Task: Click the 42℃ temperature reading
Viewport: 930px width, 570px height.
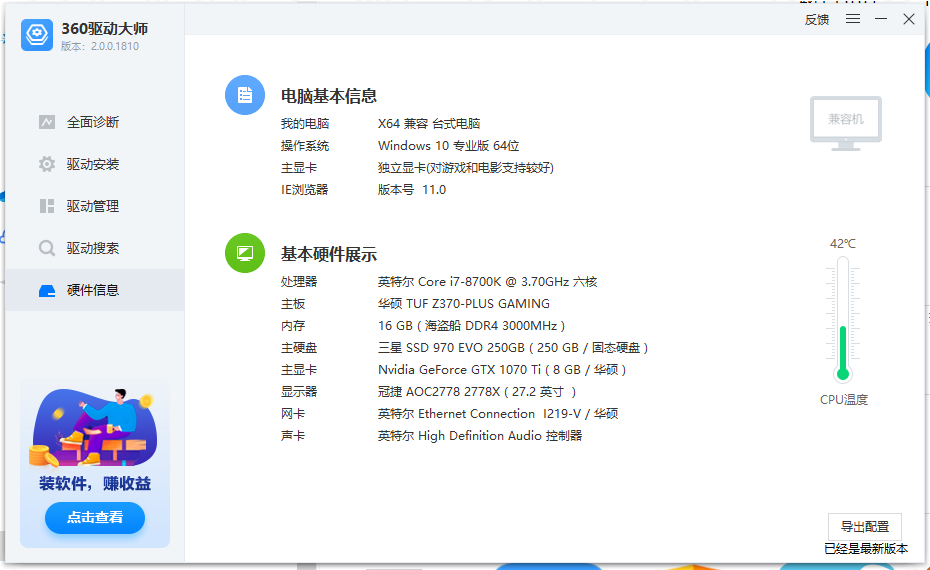Action: [x=843, y=244]
